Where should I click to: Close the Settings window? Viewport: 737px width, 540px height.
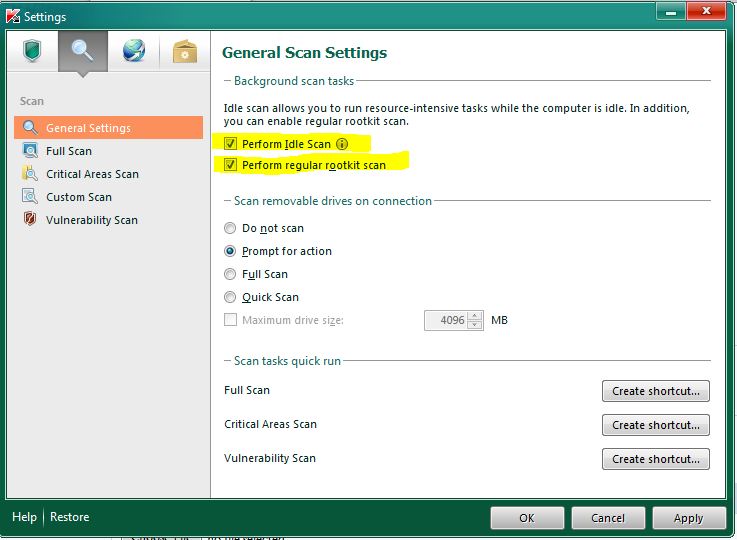(706, 11)
